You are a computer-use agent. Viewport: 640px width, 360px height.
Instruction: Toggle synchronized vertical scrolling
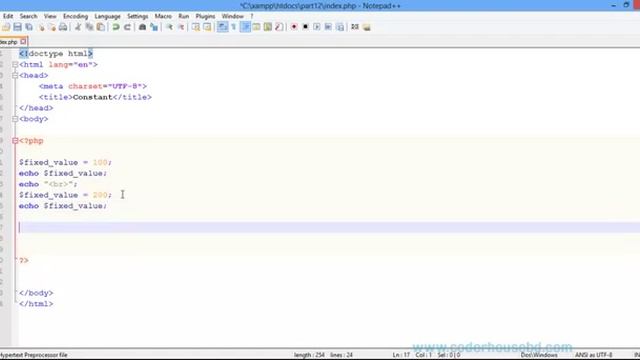(x=196, y=27)
